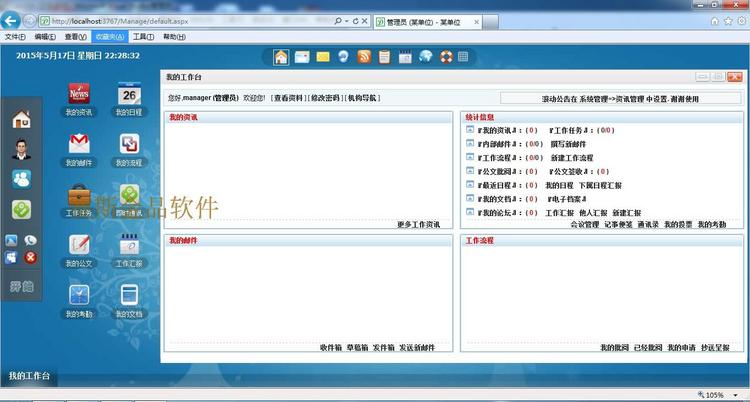
Task: Click the 发送新邮件 link
Action: [x=417, y=348]
